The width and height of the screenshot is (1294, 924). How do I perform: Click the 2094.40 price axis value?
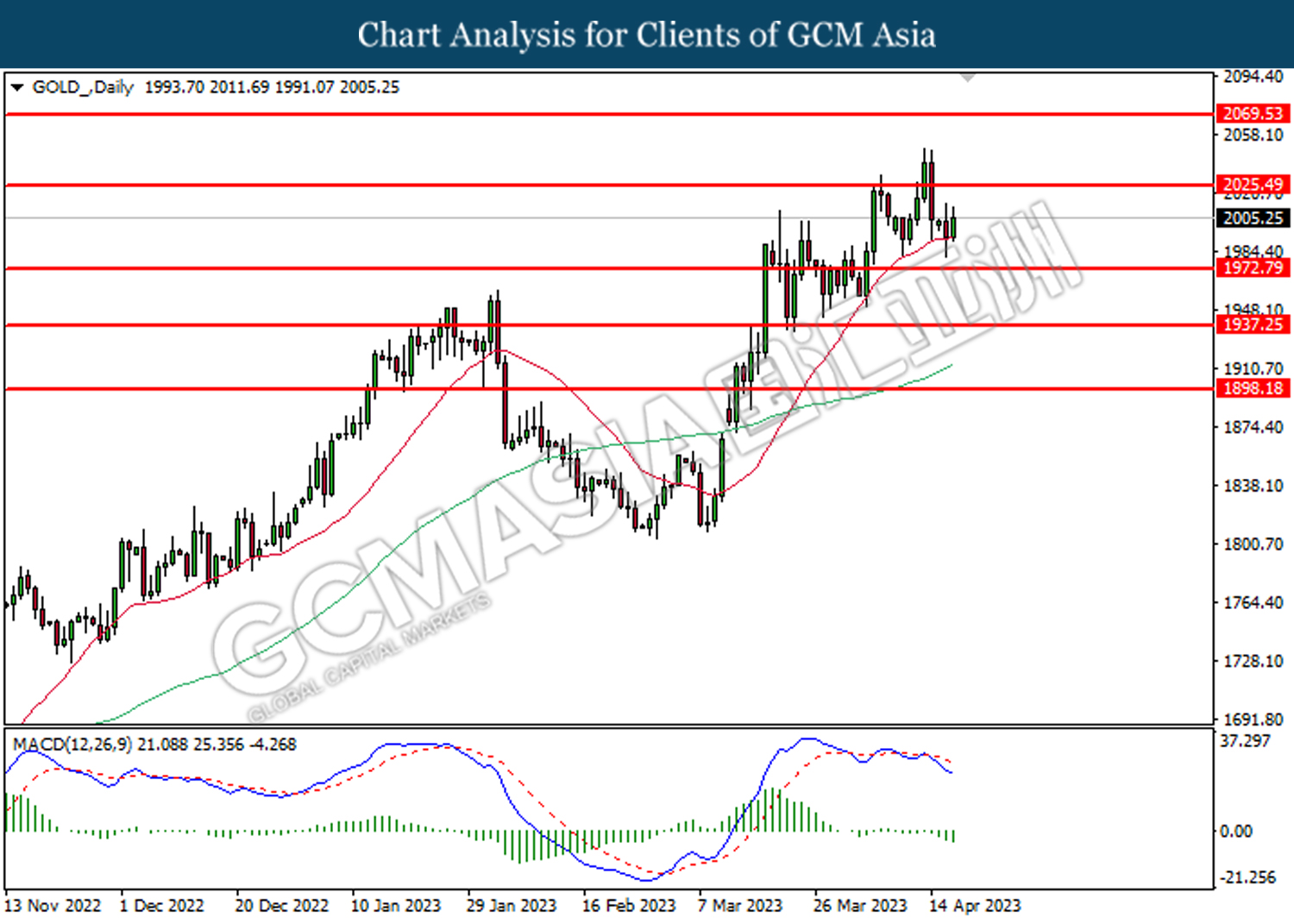1253,77
